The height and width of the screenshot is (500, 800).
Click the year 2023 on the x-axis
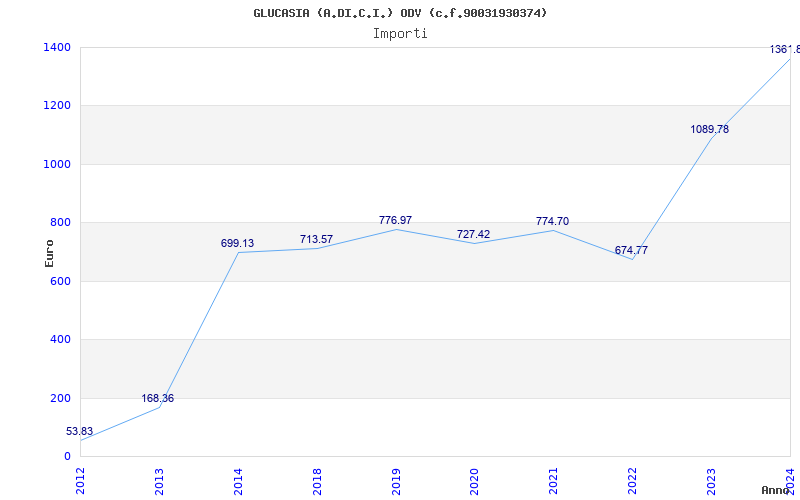(711, 481)
